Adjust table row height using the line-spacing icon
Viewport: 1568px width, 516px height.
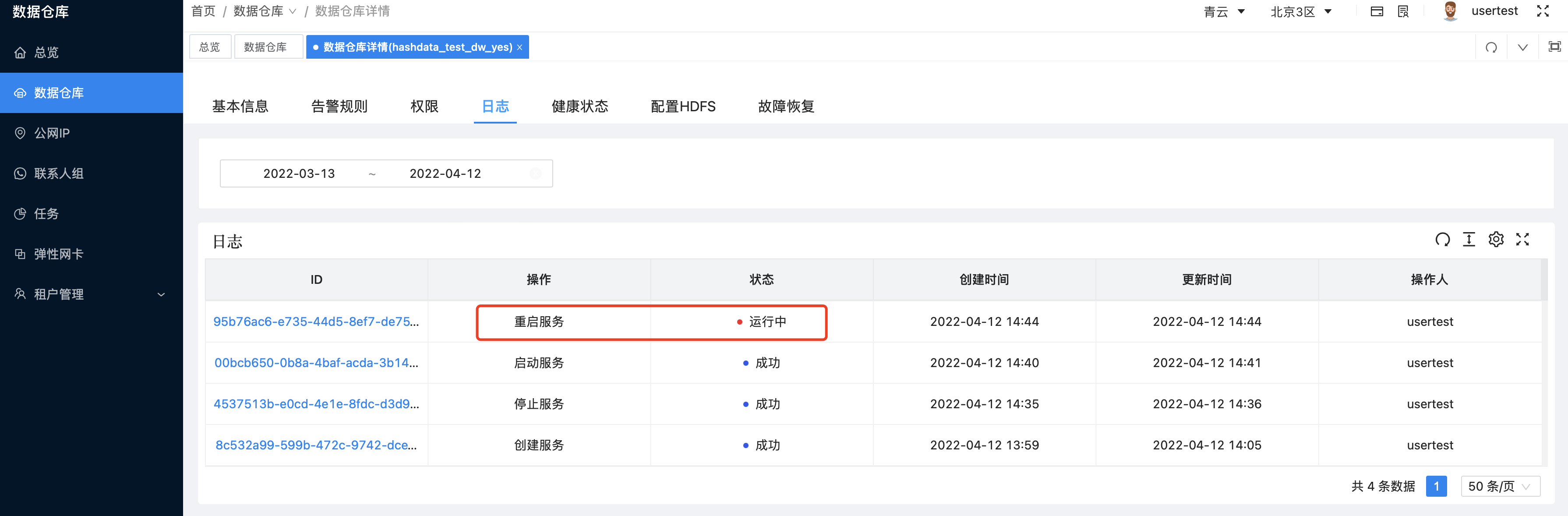point(1469,239)
